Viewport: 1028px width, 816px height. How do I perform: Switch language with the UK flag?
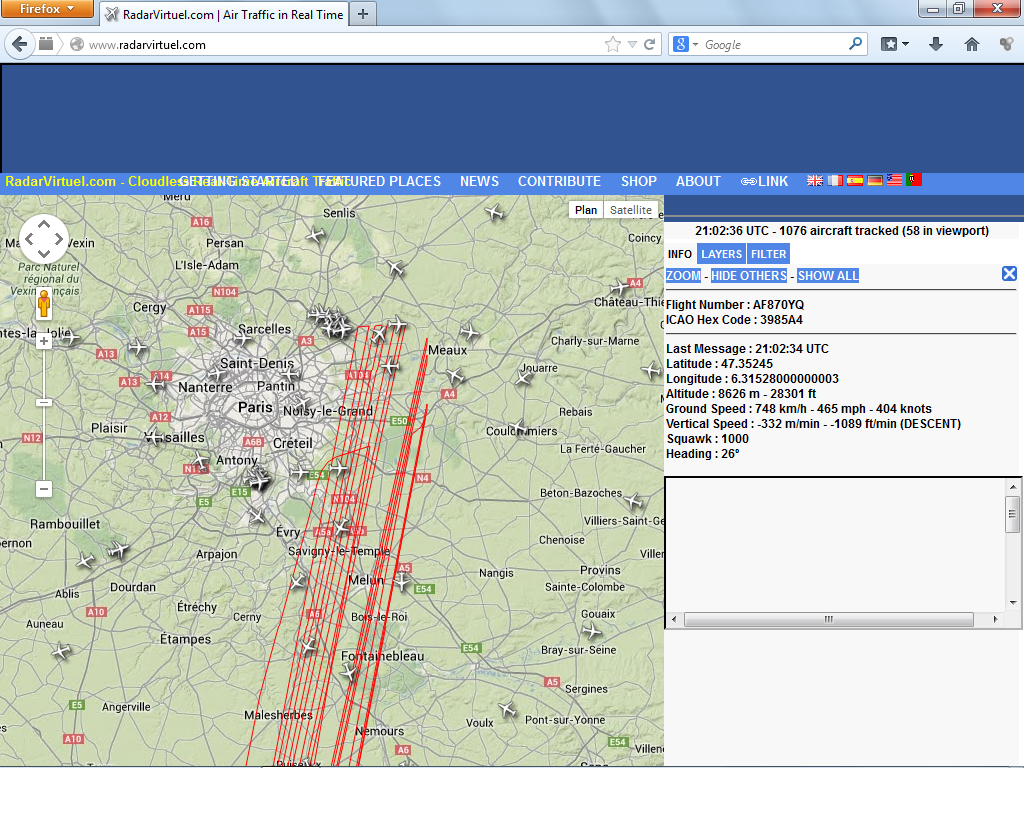(x=815, y=181)
